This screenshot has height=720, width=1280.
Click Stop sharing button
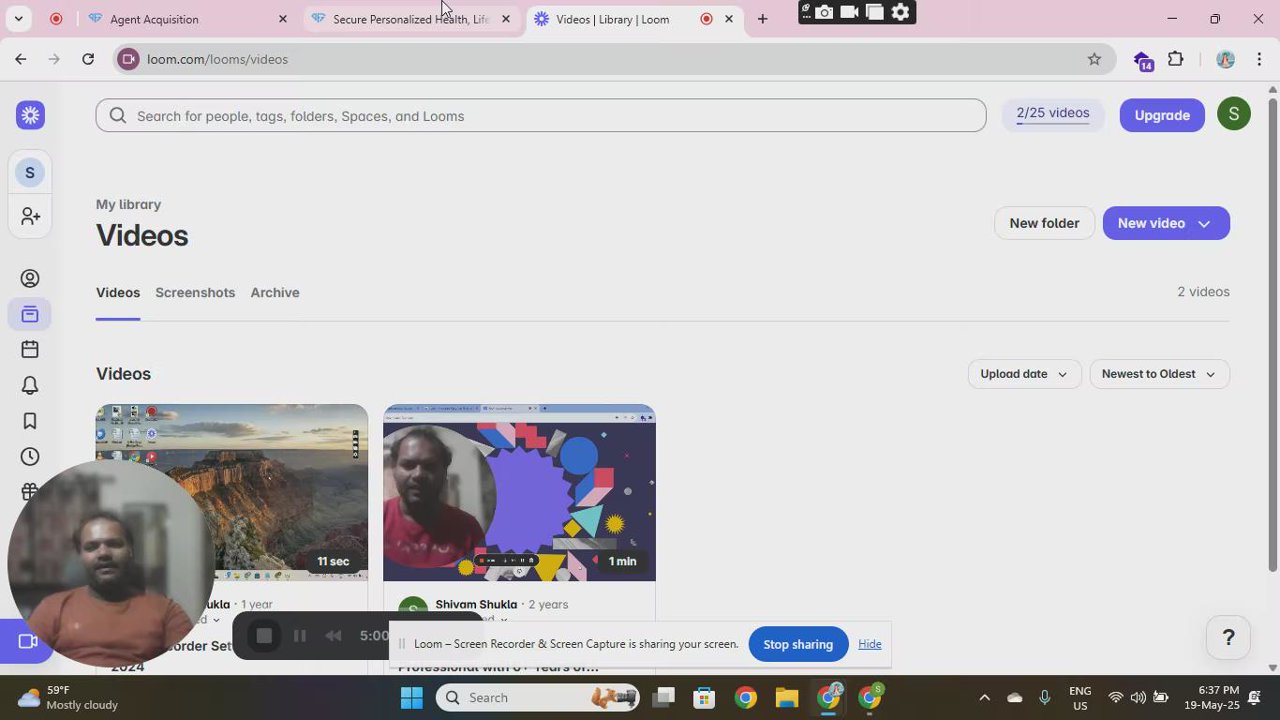(798, 644)
